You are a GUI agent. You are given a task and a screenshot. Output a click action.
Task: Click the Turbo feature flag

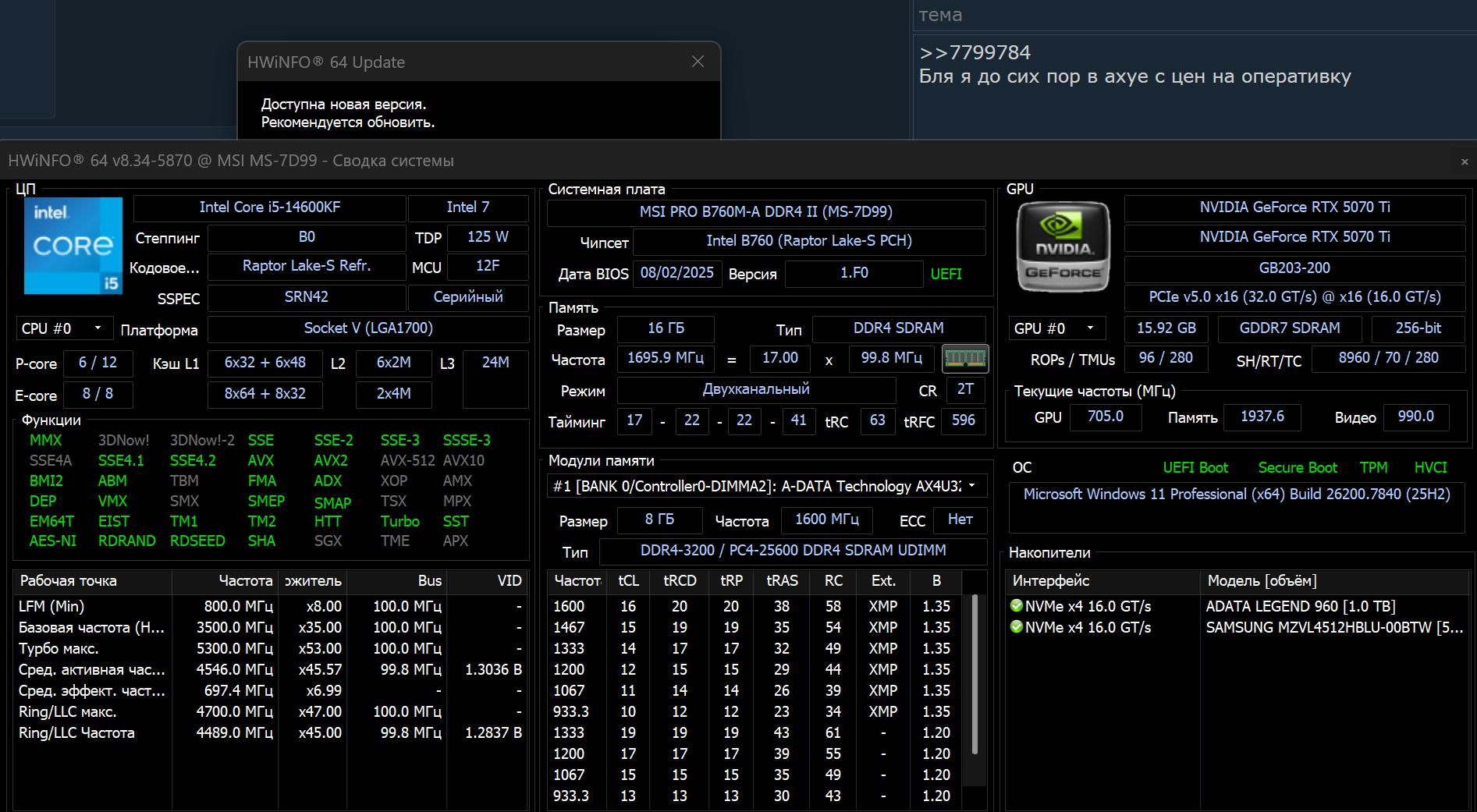pyautogui.click(x=400, y=522)
